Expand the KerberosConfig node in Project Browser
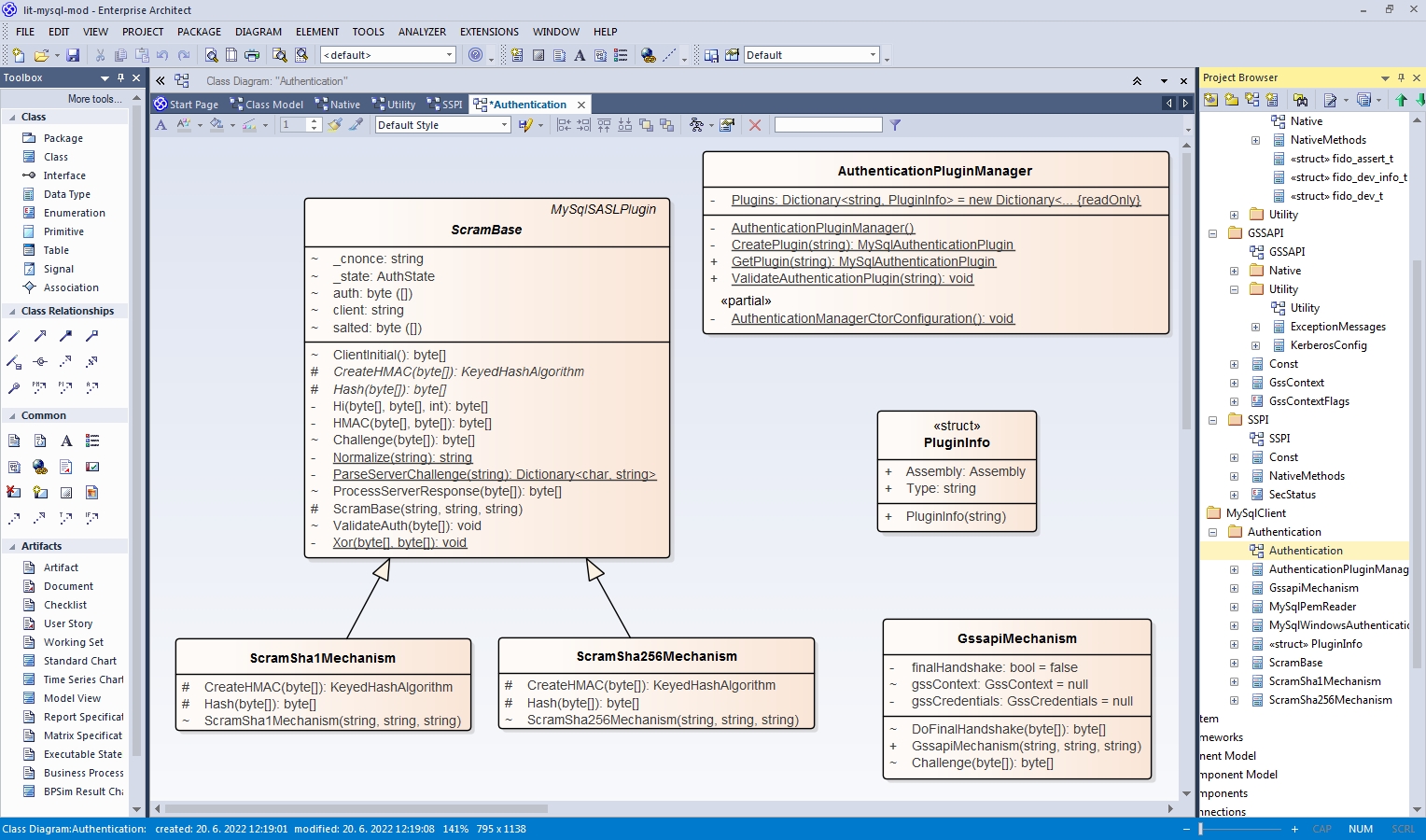The height and width of the screenshot is (840, 1426). pyautogui.click(x=1255, y=345)
